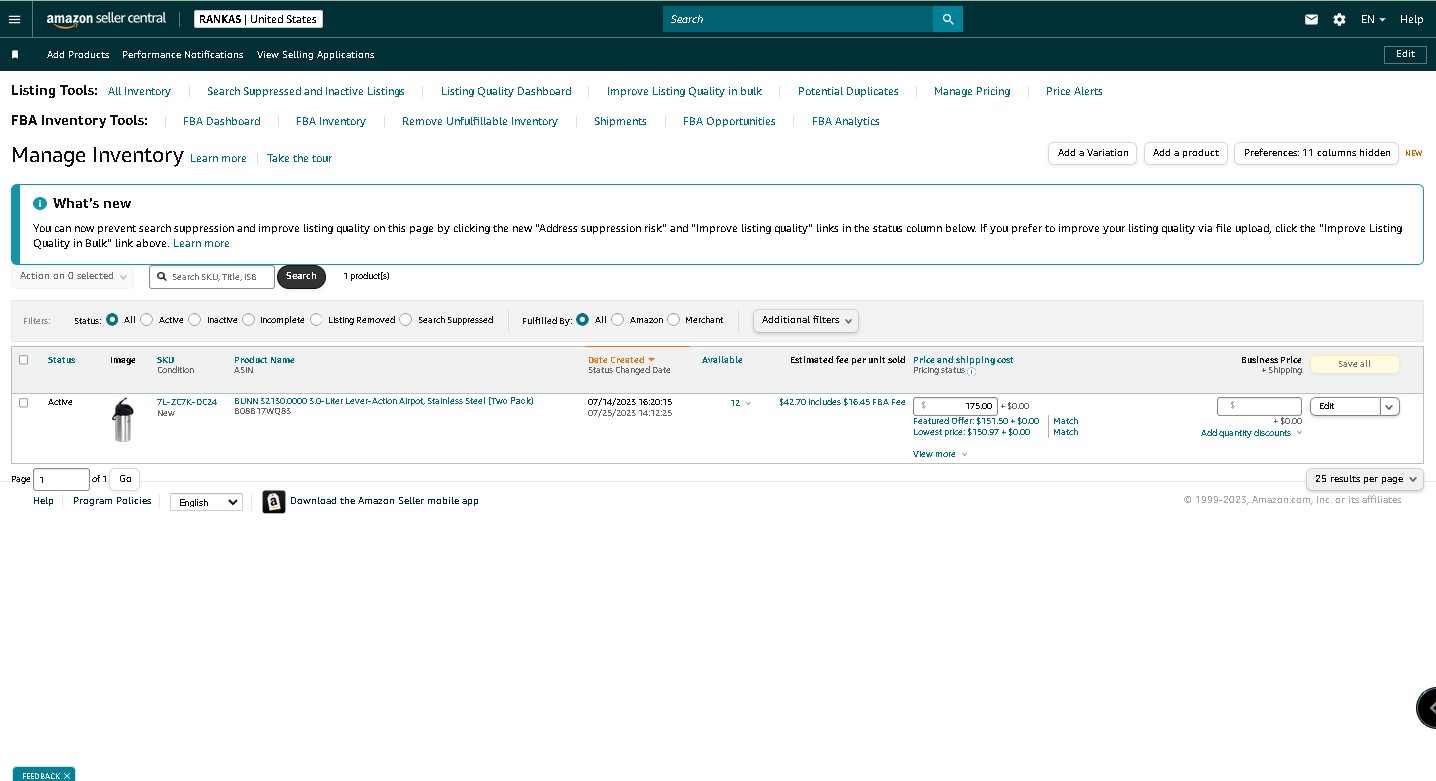The image size is (1436, 781).
Task: Open the settings gear icon
Action: [1339, 19]
